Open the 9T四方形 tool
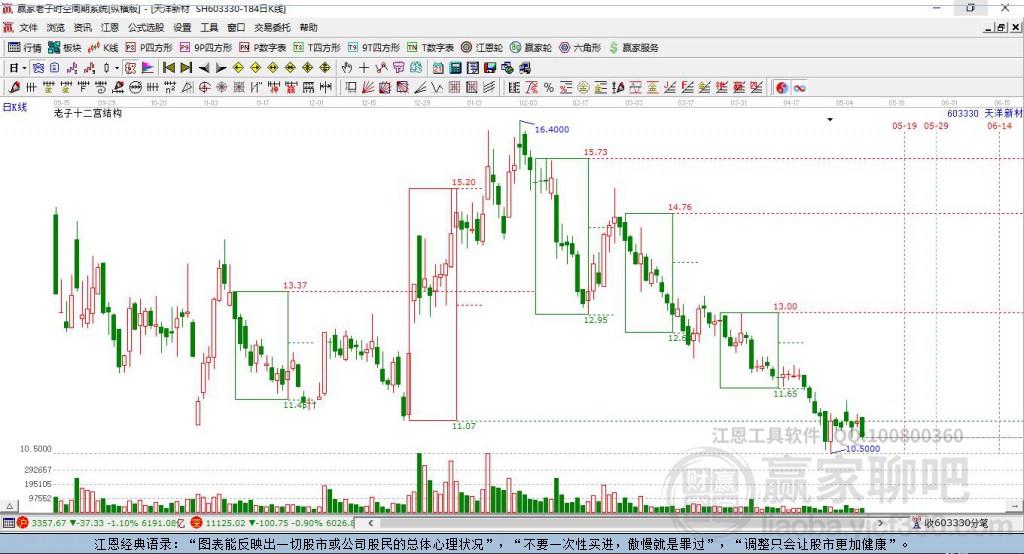 pyautogui.click(x=374, y=48)
